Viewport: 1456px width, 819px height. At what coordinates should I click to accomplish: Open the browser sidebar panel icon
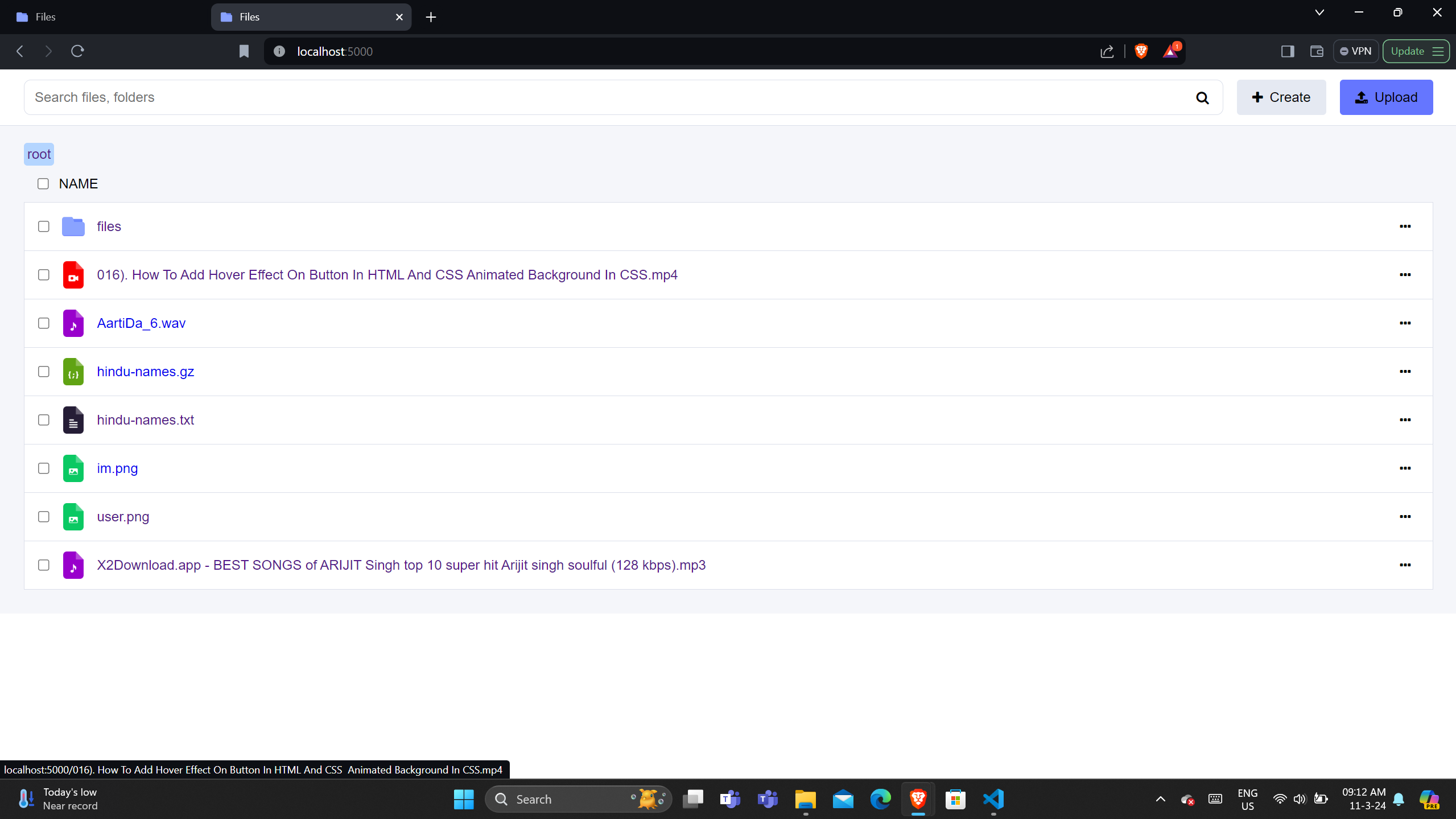[x=1288, y=51]
